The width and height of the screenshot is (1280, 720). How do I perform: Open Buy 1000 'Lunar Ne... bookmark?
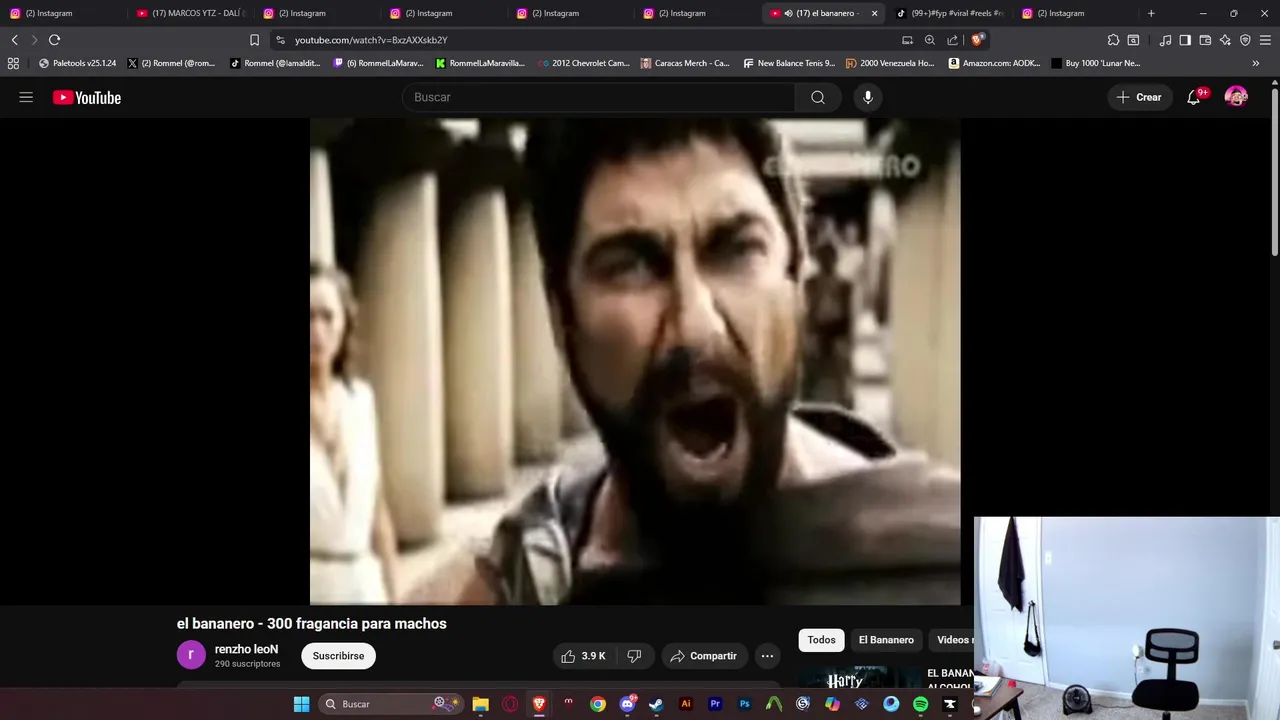[1095, 63]
